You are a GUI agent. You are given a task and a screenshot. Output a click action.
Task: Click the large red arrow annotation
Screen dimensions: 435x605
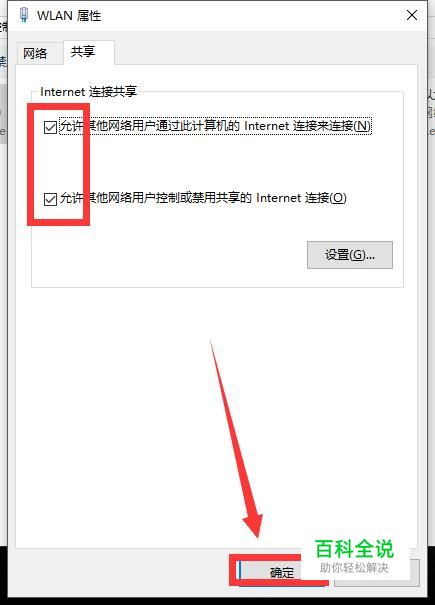point(236,440)
